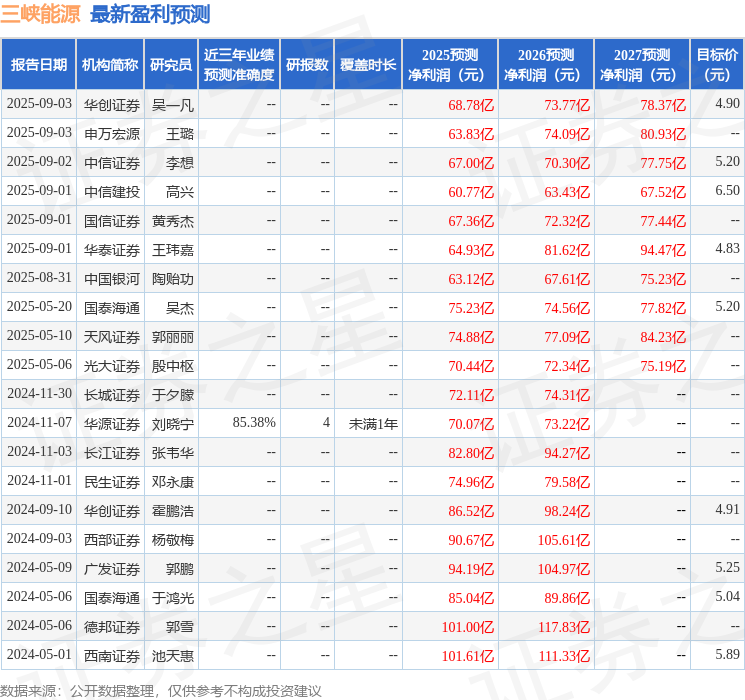The height and width of the screenshot is (700, 745).
Task: Click the 2025 forecast value 68.78亿
Action: tap(471, 105)
